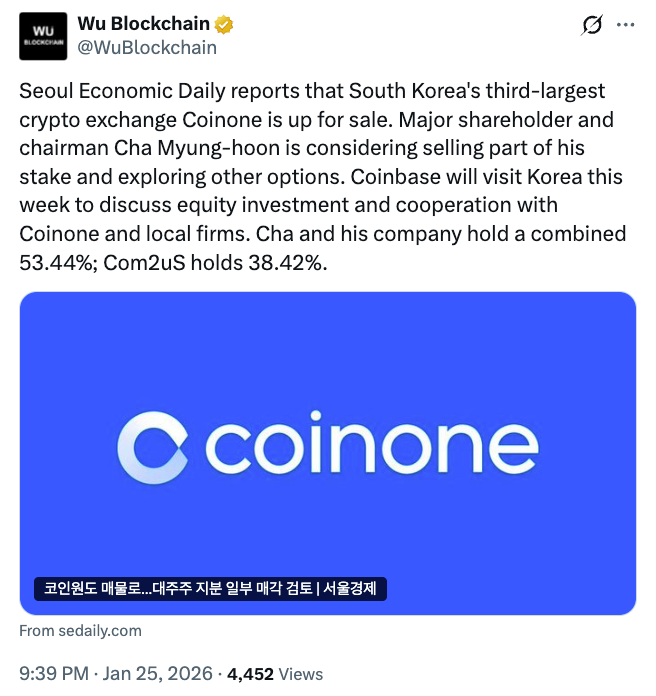Image resolution: width=656 pixels, height=696 pixels.
Task: Click the Wu Blockchain profile avatar
Action: (43, 36)
